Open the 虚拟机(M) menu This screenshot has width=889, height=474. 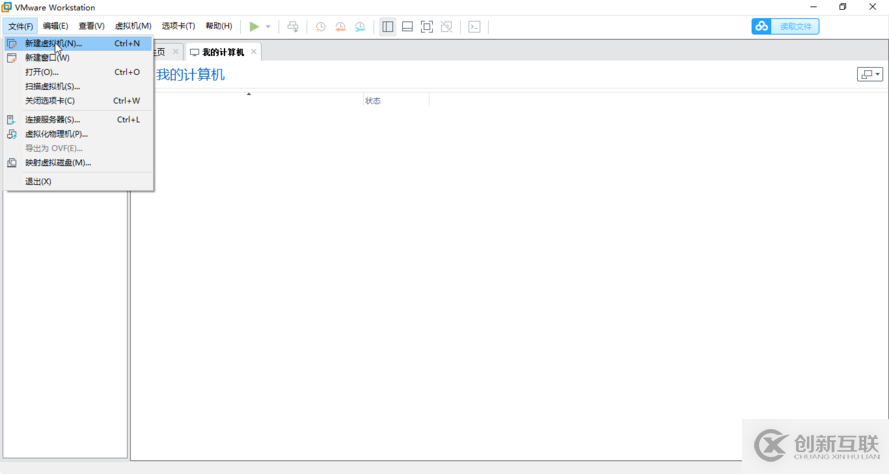[133, 26]
